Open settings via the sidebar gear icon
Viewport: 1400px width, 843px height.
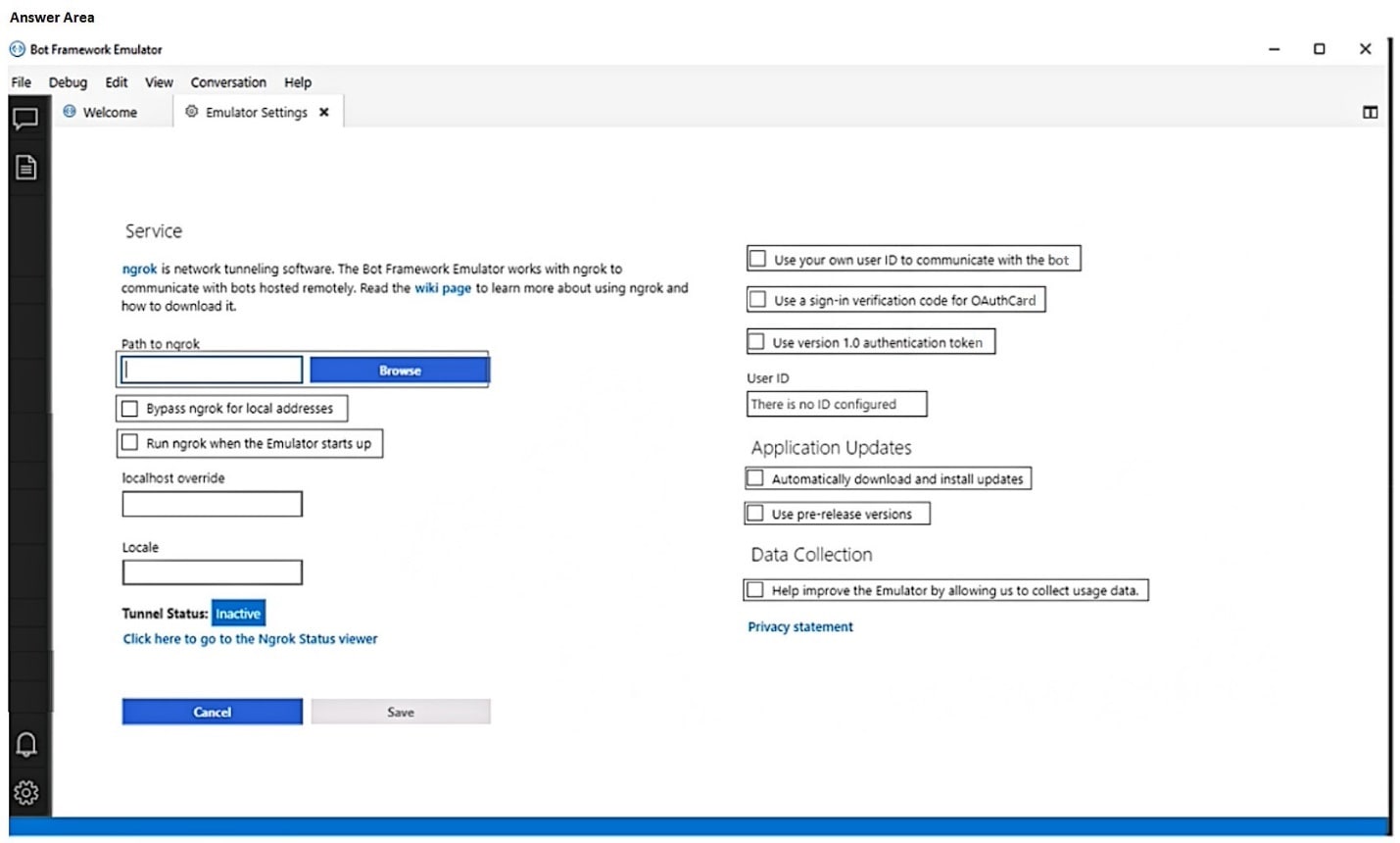click(27, 792)
